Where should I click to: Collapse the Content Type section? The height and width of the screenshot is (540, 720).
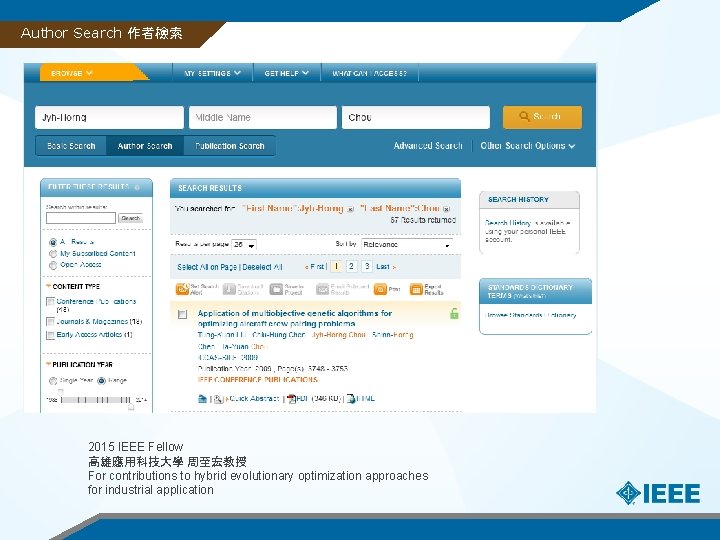coord(49,286)
